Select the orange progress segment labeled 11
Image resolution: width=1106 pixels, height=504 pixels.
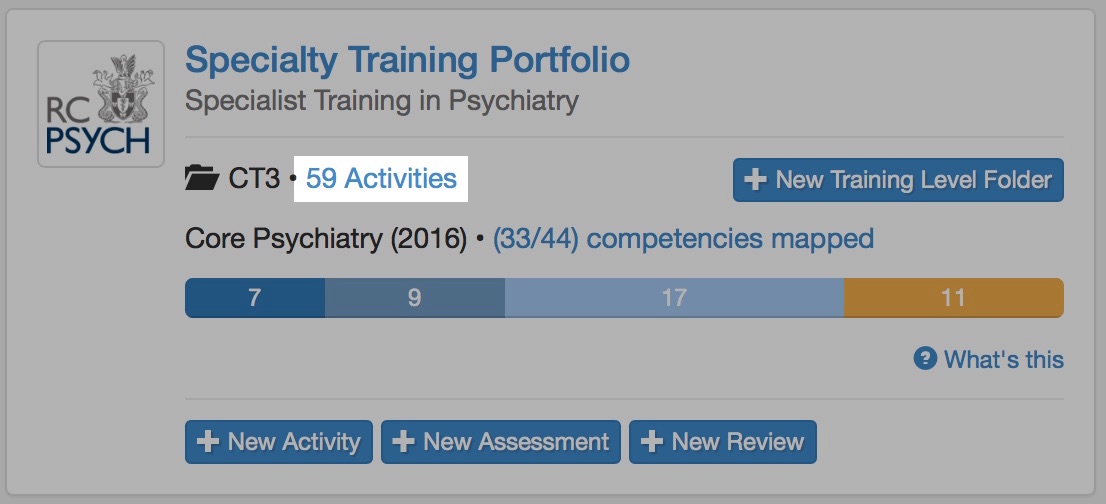click(953, 298)
